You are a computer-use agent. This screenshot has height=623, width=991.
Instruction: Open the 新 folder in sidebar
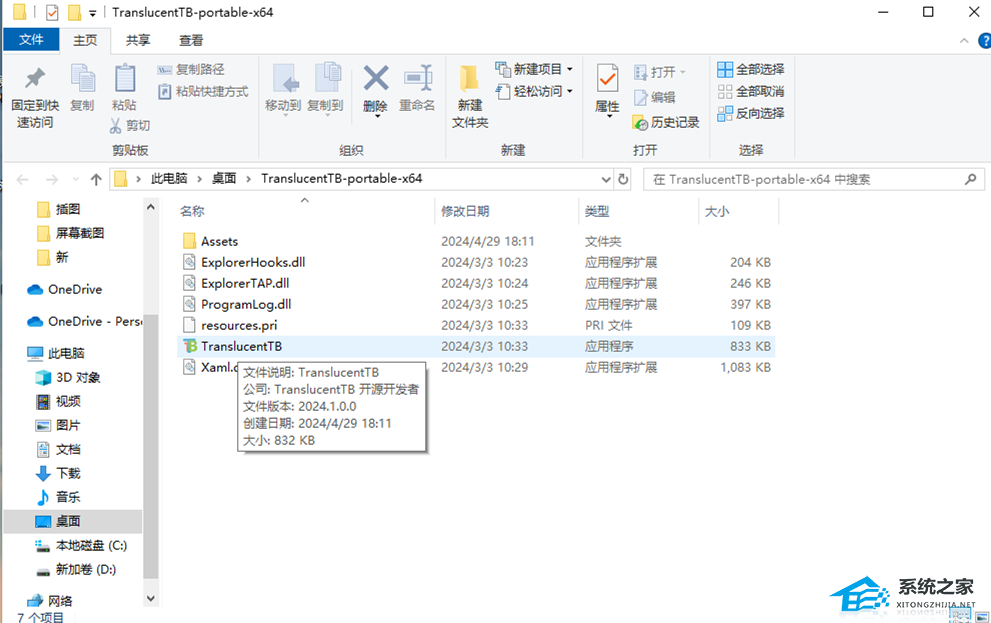coord(61,257)
